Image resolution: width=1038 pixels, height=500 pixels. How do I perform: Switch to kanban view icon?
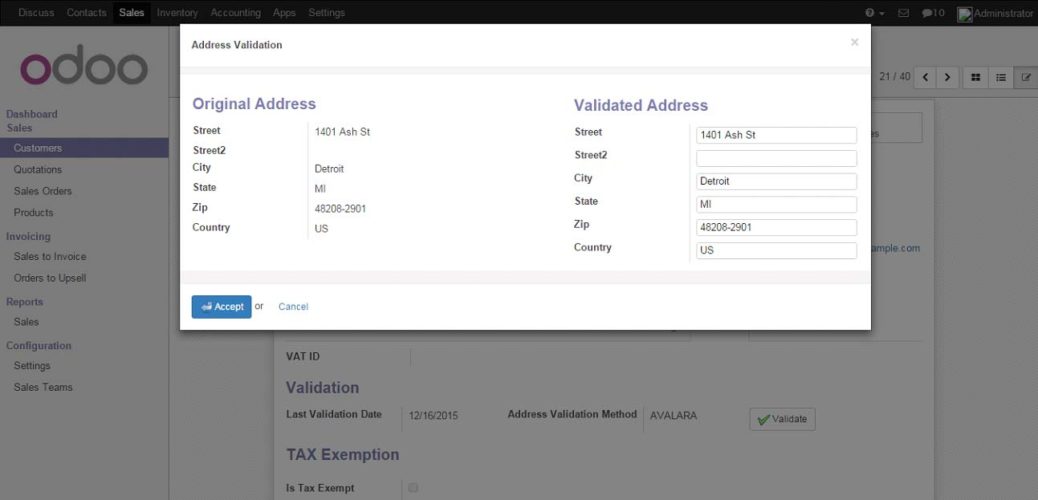[975, 77]
